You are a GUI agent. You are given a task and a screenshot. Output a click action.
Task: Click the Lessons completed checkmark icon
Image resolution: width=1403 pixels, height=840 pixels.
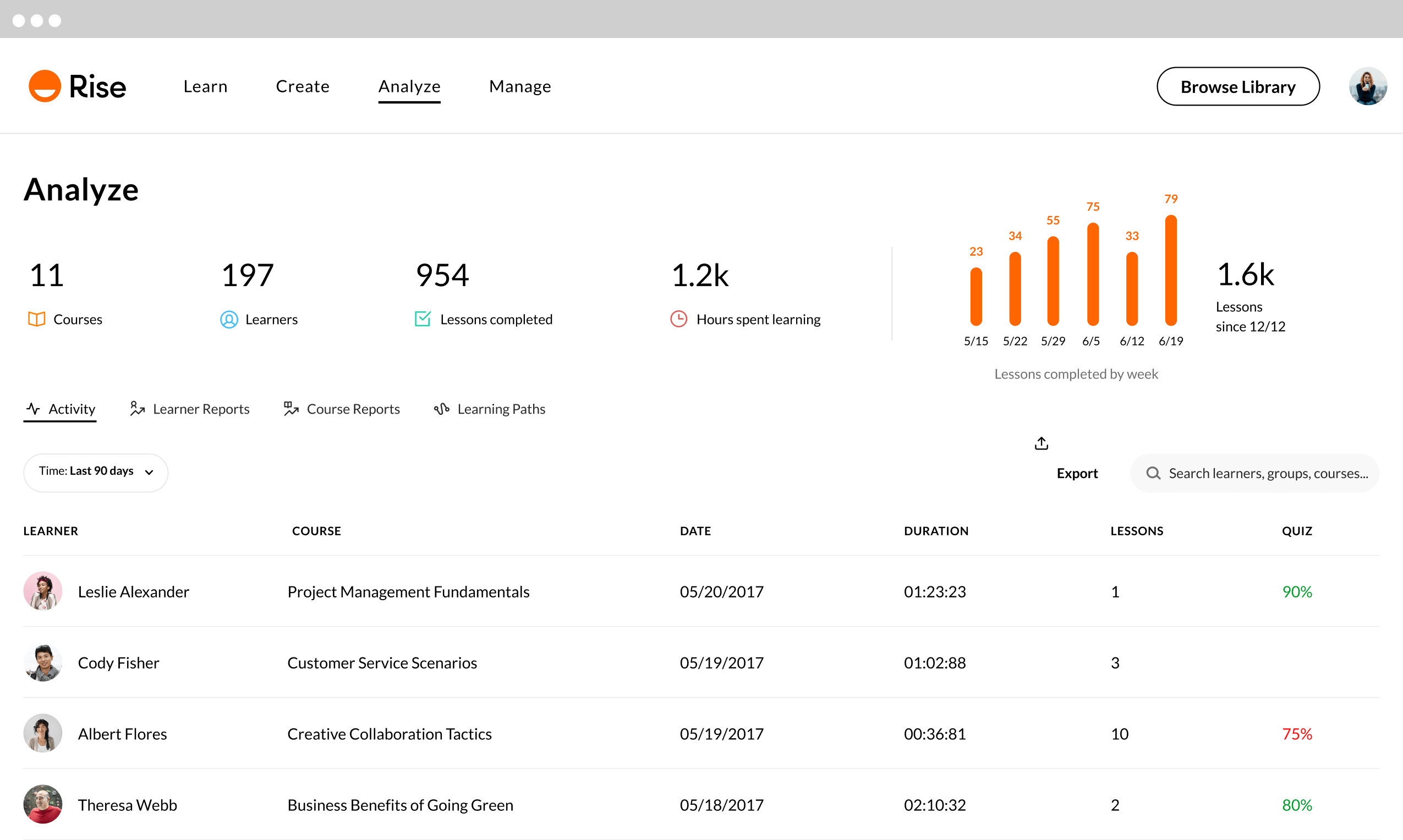(423, 319)
